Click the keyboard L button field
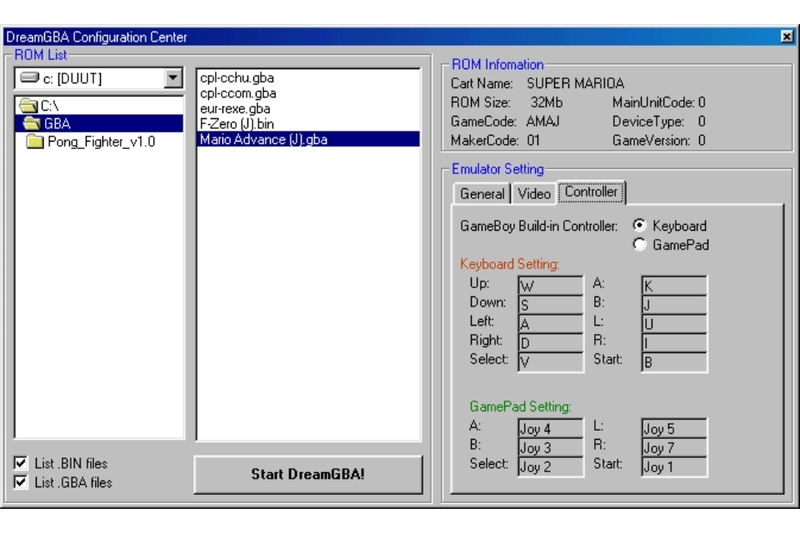Screen dimensions: 800x533 pyautogui.click(x=674, y=323)
